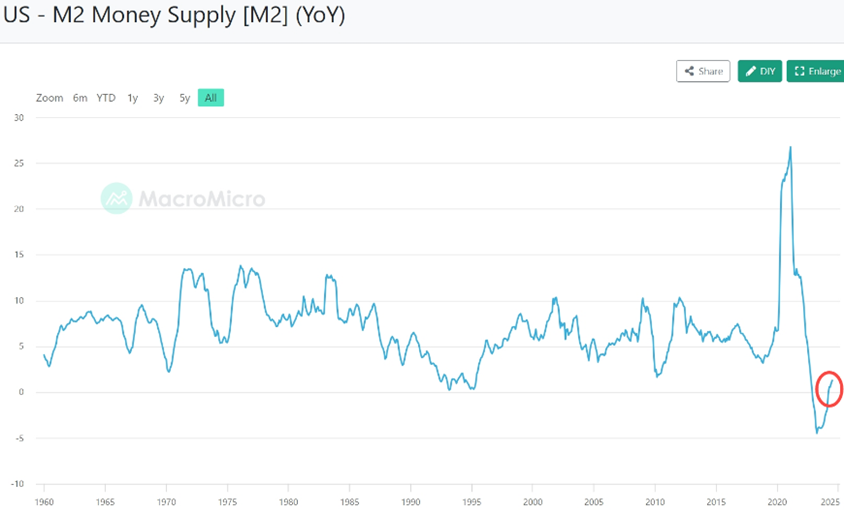Enlarge the chart view
This screenshot has width=844, height=513.
[816, 71]
